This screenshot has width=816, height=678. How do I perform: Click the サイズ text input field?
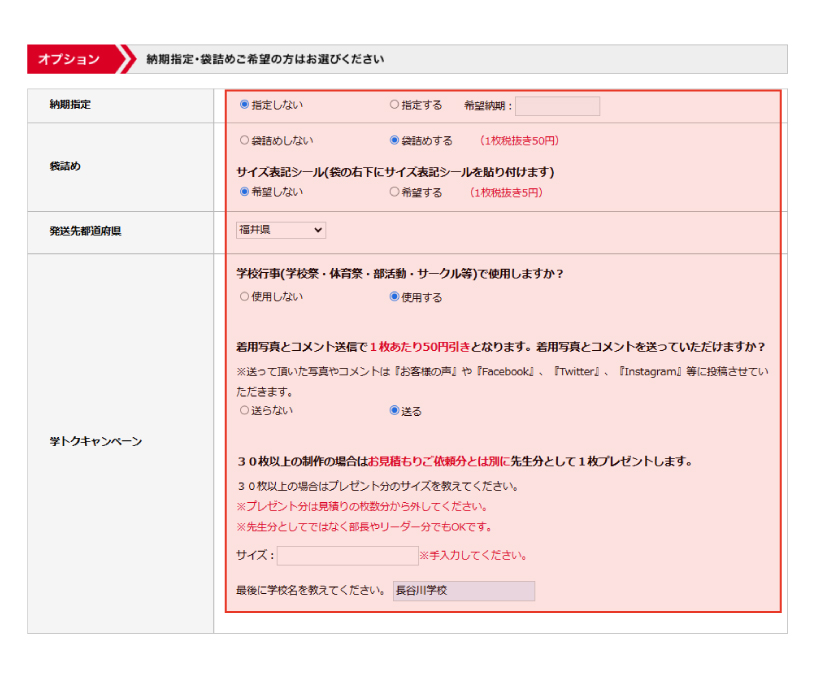[347, 556]
